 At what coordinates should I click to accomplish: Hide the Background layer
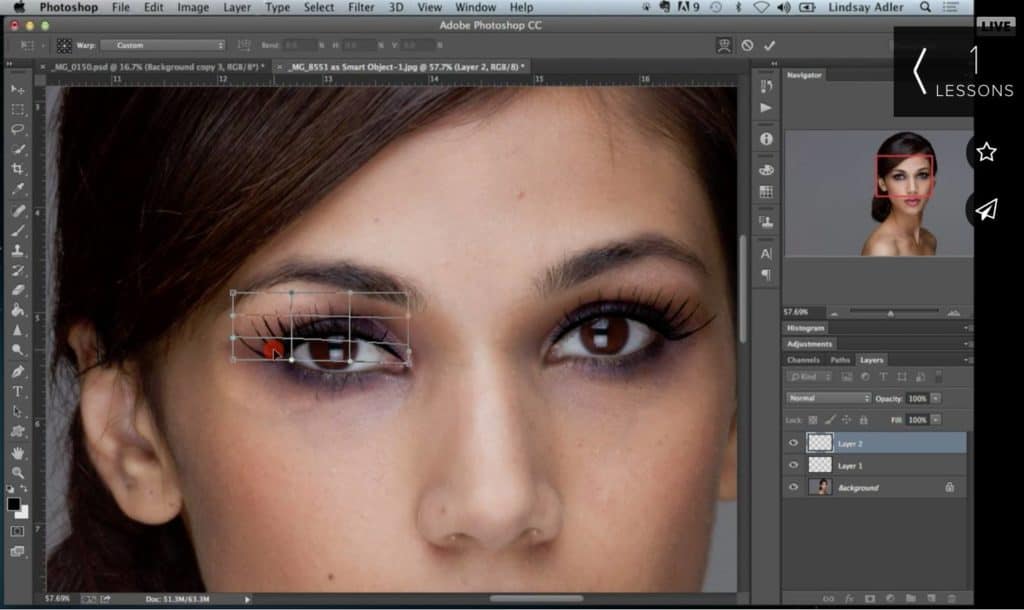click(x=793, y=488)
